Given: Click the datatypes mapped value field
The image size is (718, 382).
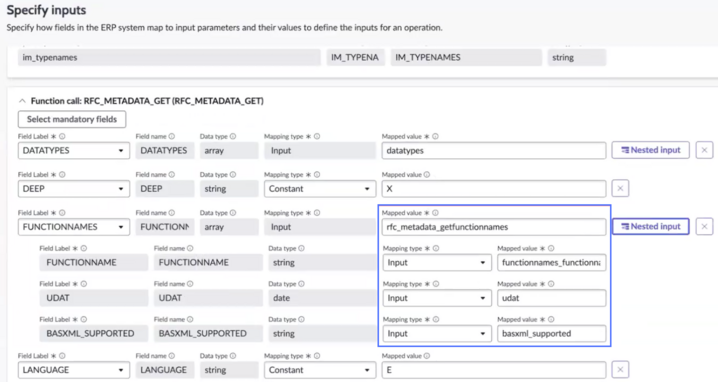Looking at the screenshot, I should tap(494, 151).
